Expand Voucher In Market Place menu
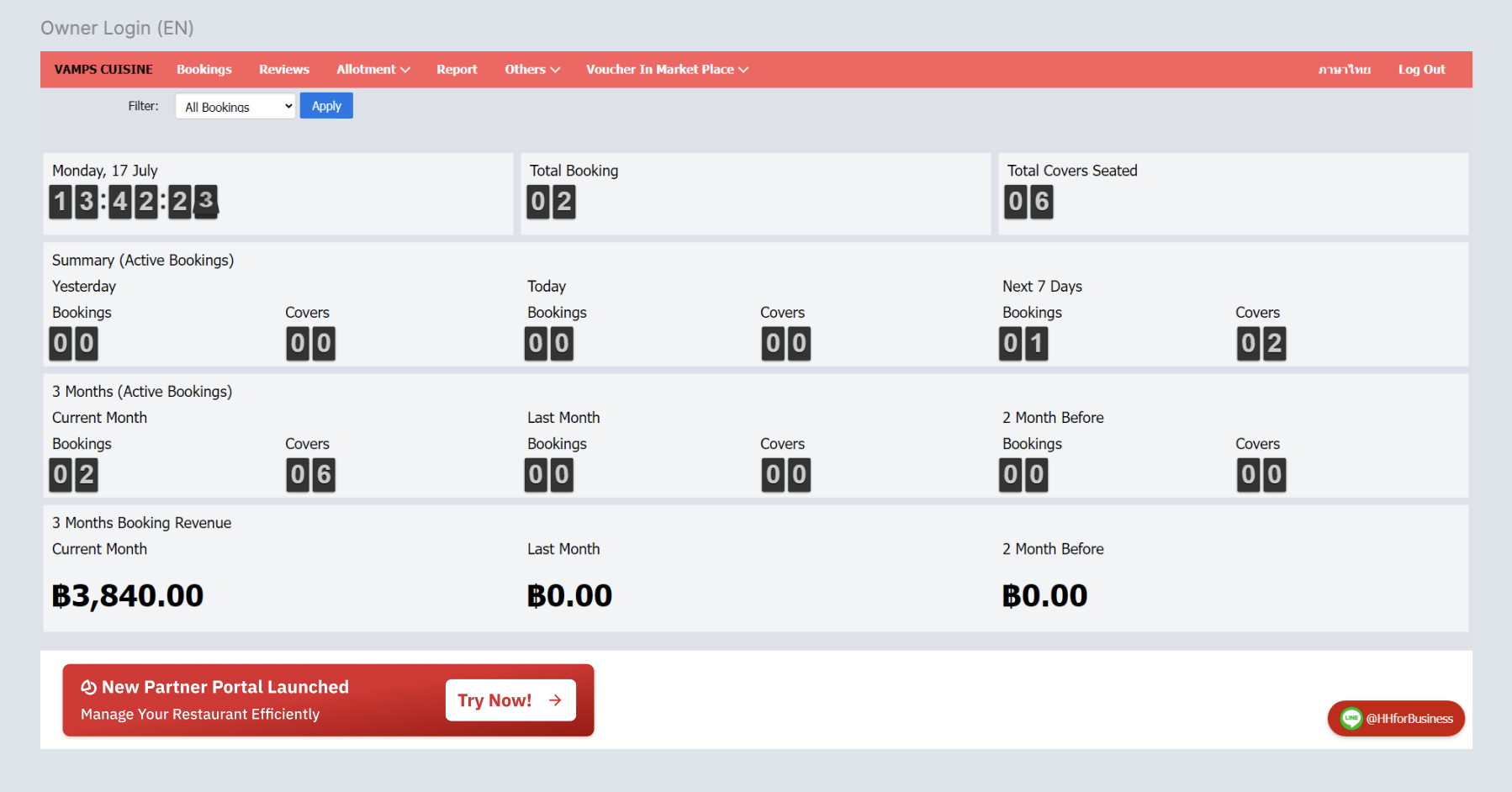 point(666,70)
